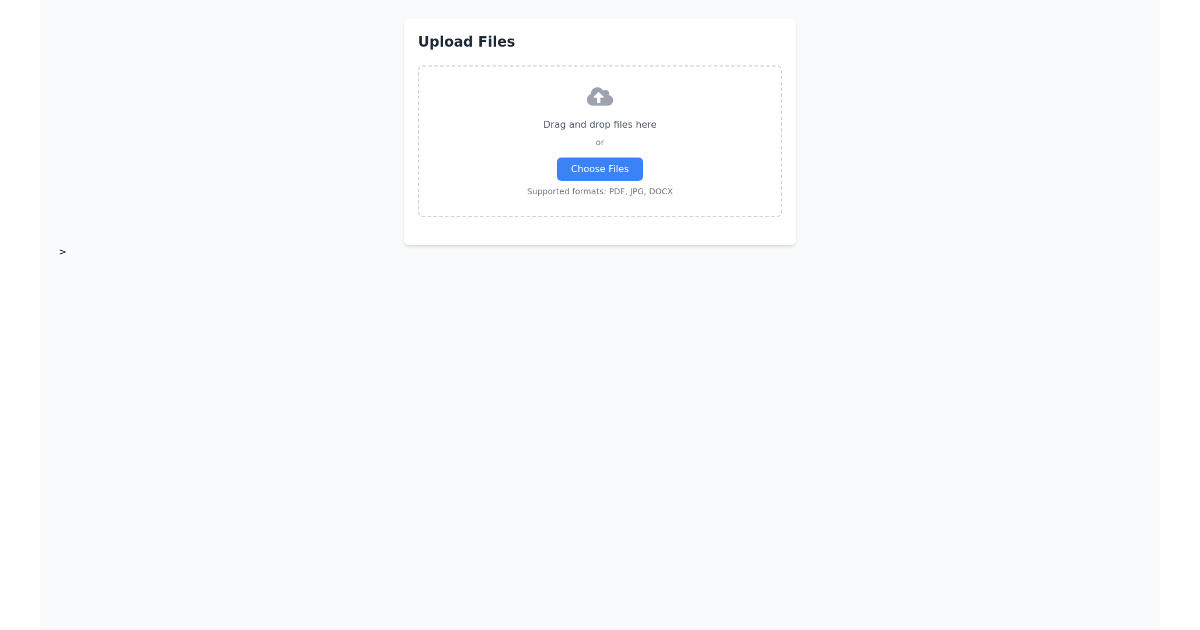
Task: Open the collapsed panel using the arrow
Action: pos(62,251)
